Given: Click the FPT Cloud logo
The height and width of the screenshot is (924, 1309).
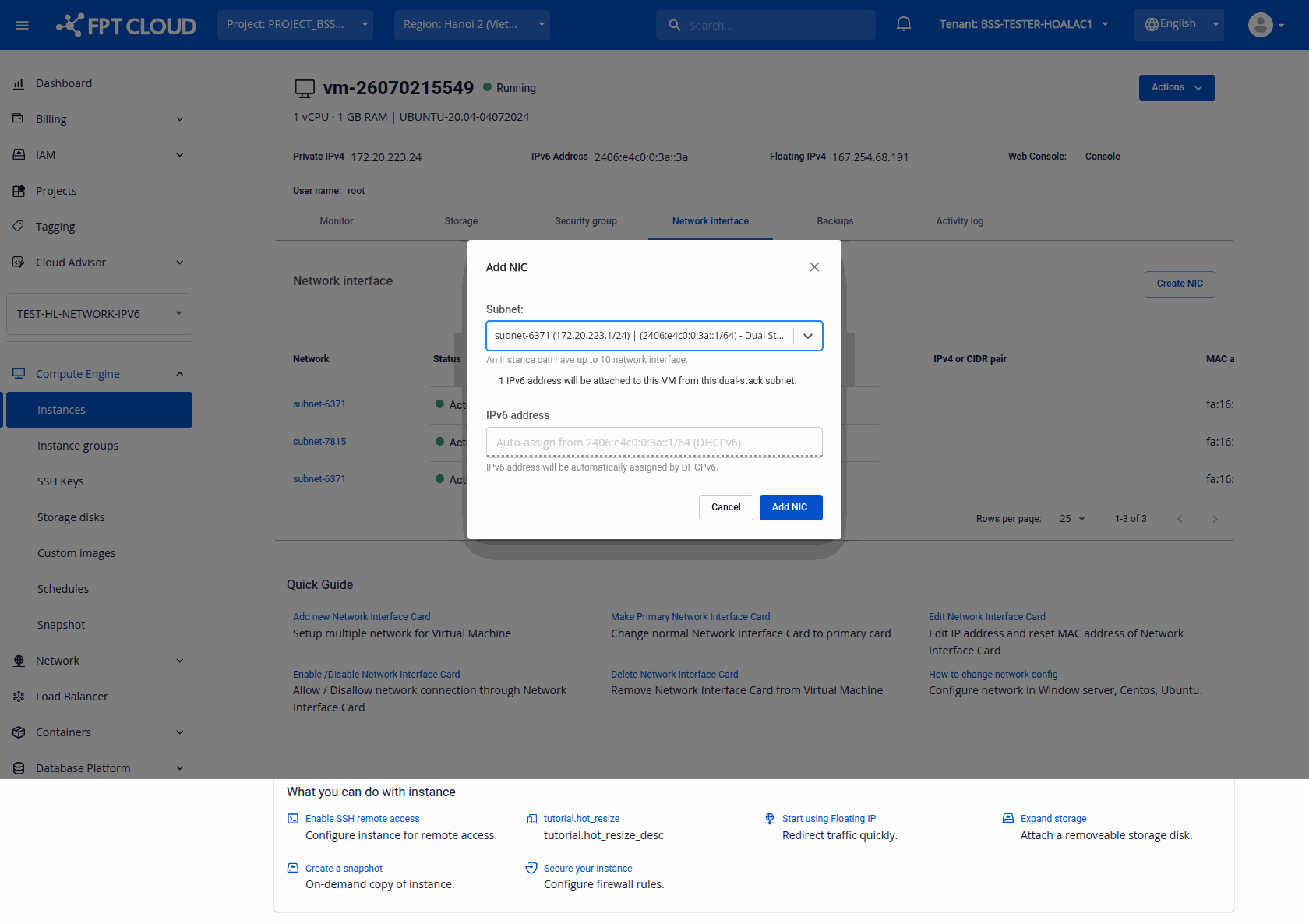Looking at the screenshot, I should (x=126, y=26).
